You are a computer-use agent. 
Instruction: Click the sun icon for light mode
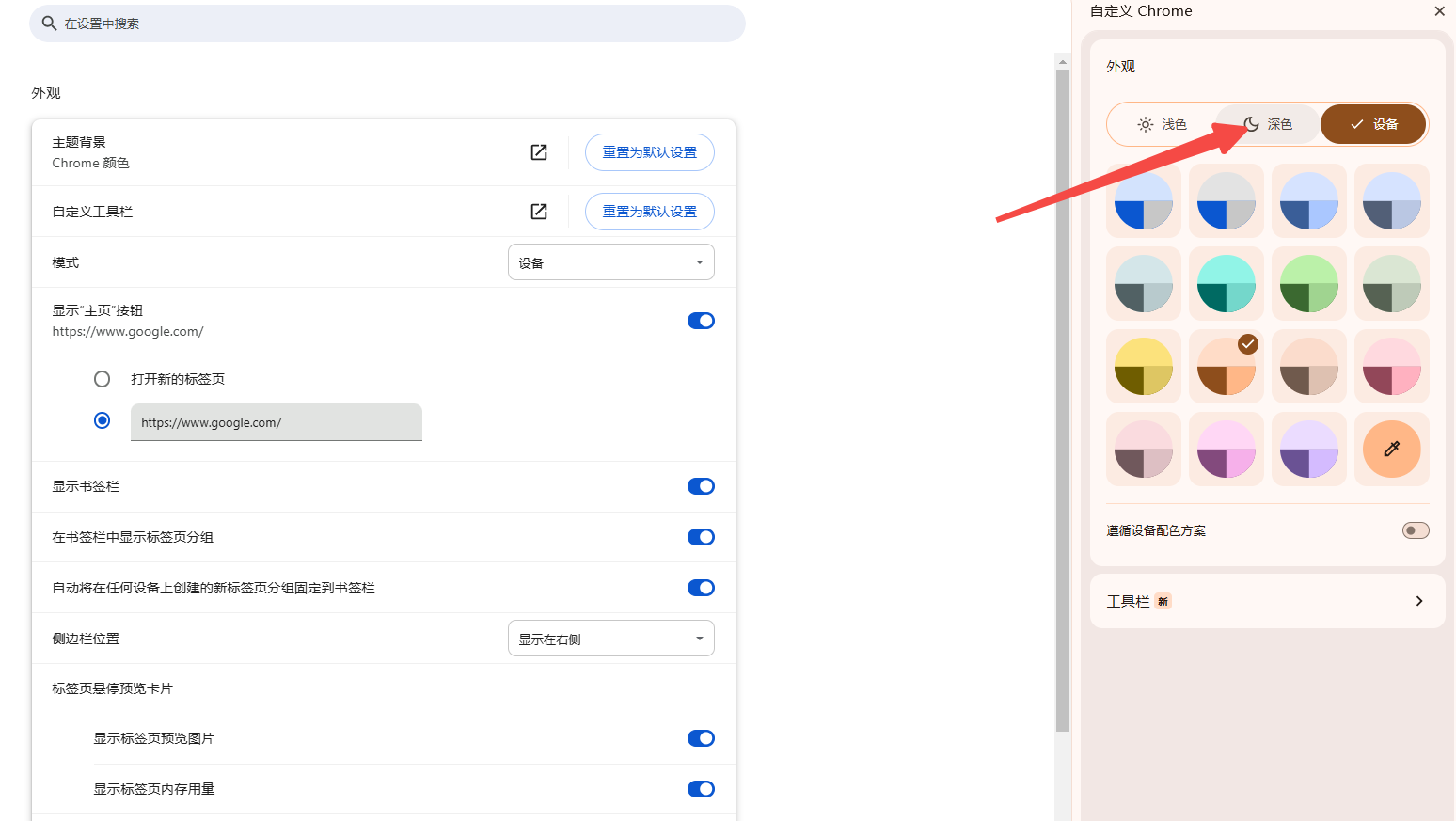coord(1145,124)
